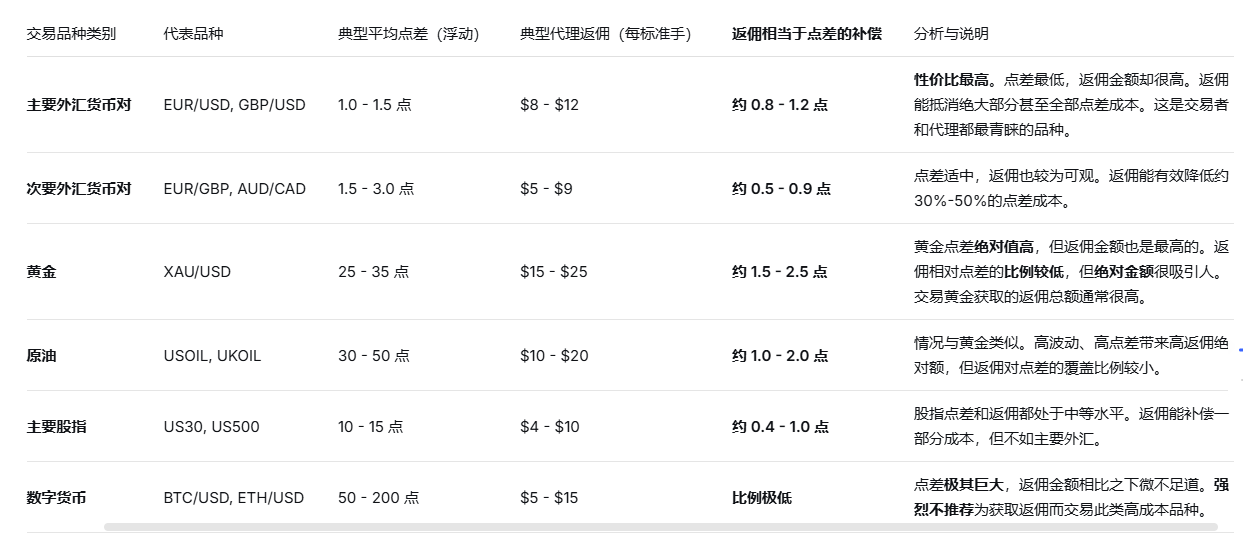Select the 数字货币 row label
The height and width of the screenshot is (535, 1243).
point(56,497)
